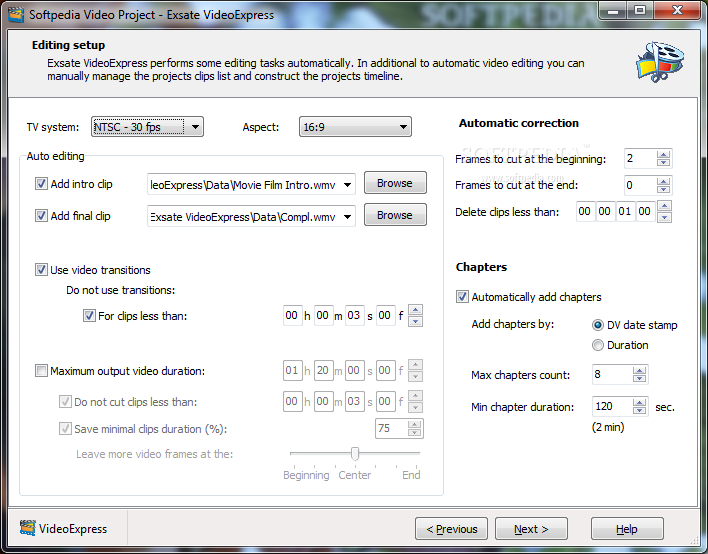
Task: Toggle Automatically add chapters checkbox
Action: tap(462, 297)
